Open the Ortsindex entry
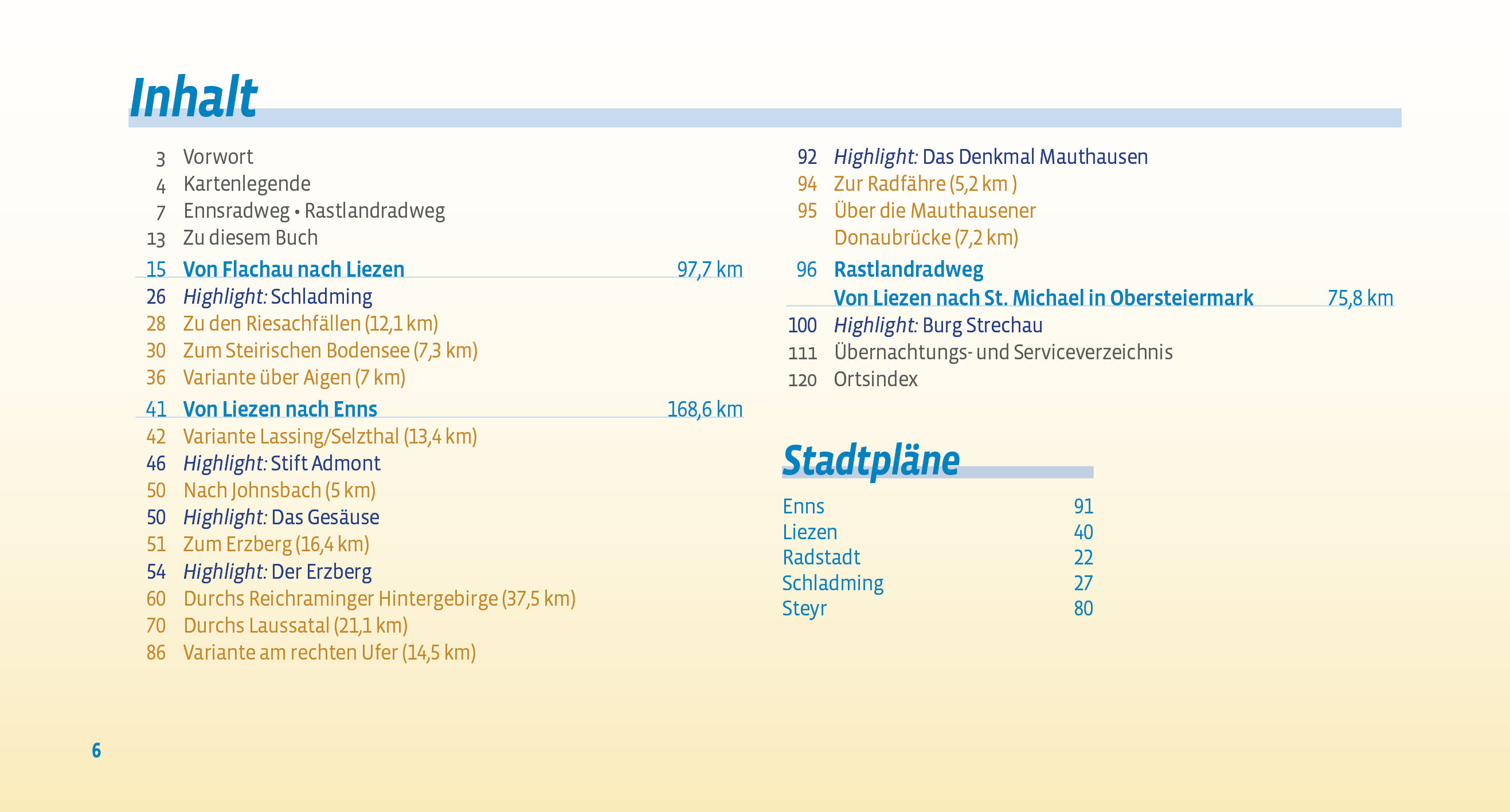 coord(875,379)
